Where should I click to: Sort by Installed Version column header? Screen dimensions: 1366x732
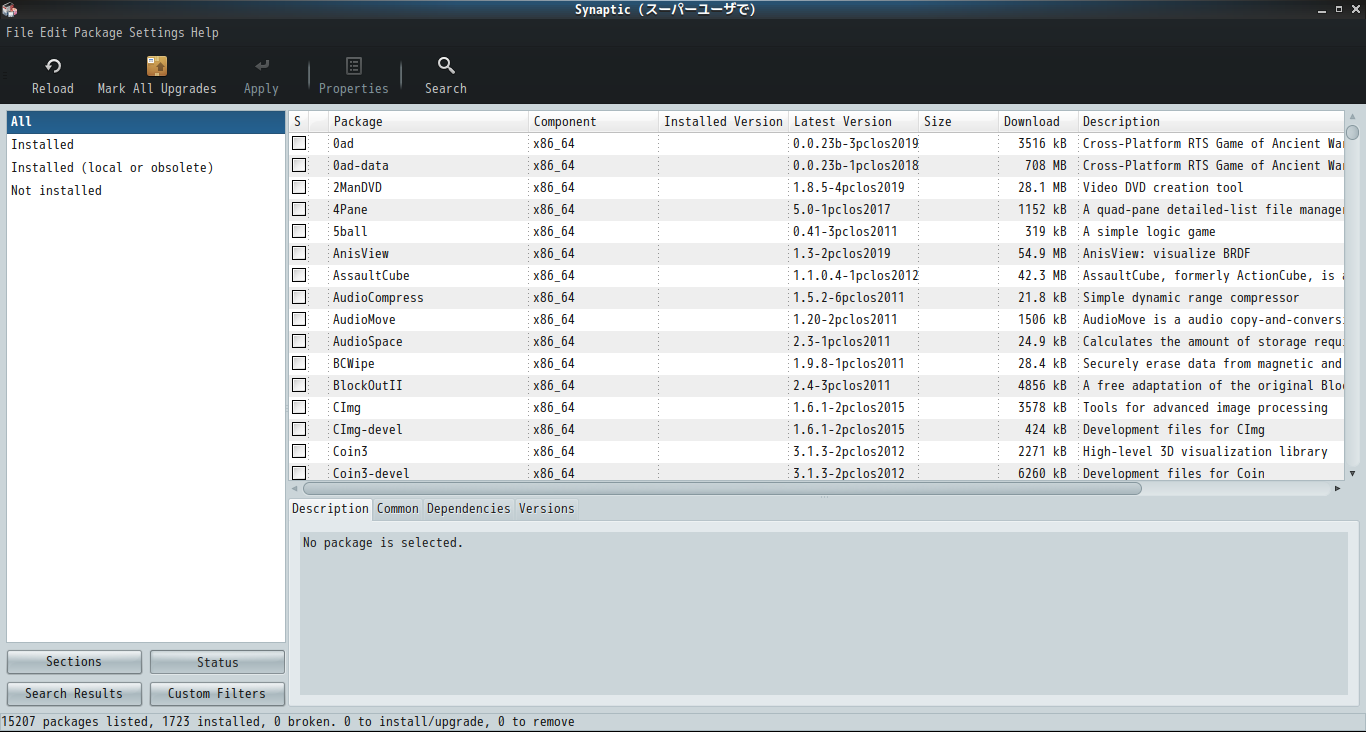tap(724, 121)
